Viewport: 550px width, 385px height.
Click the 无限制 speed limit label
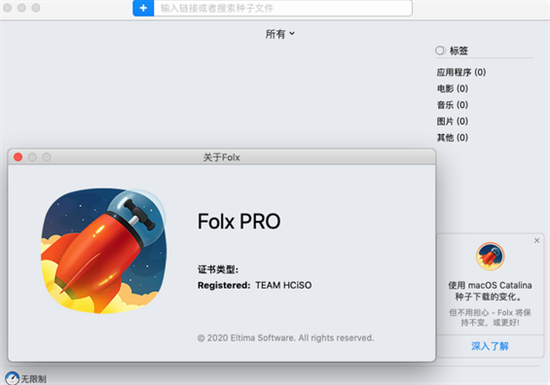pyautogui.click(x=34, y=379)
